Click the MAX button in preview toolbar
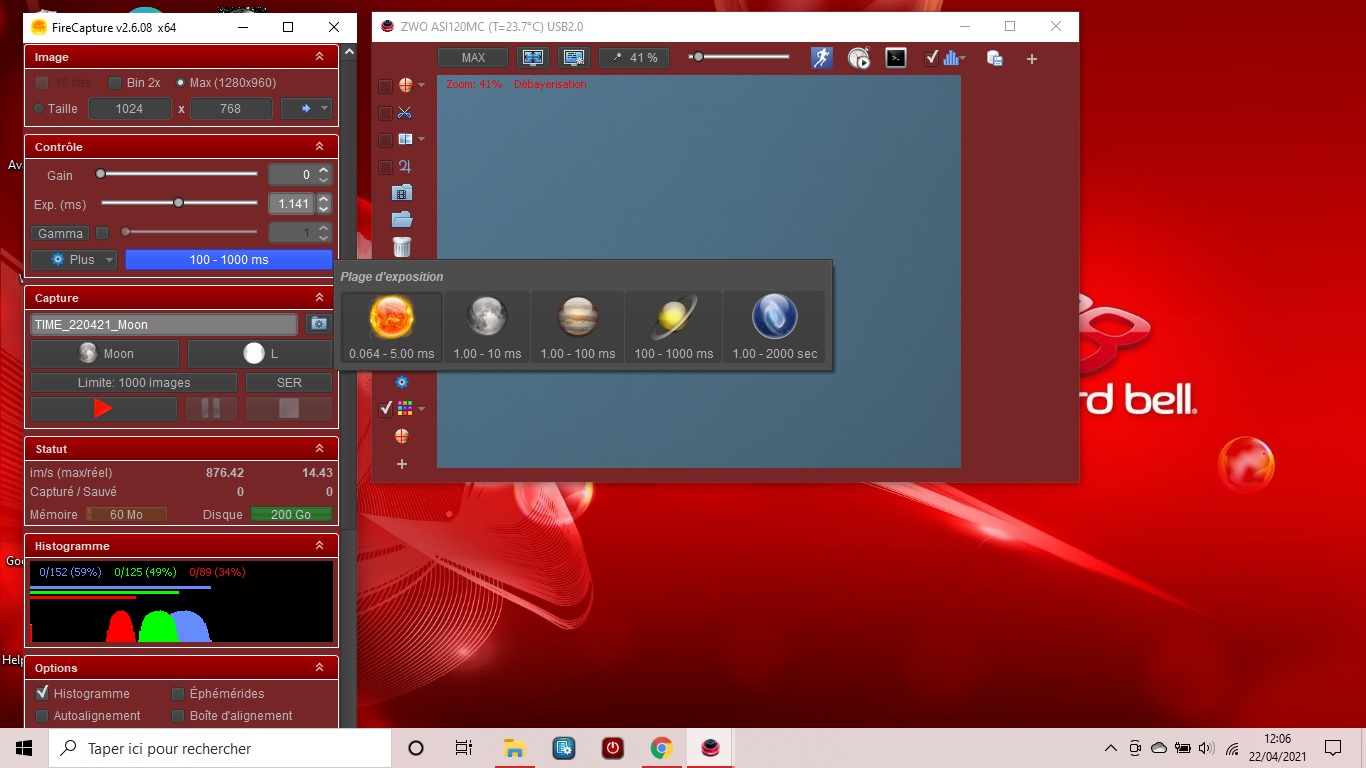This screenshot has width=1366, height=768. click(473, 58)
